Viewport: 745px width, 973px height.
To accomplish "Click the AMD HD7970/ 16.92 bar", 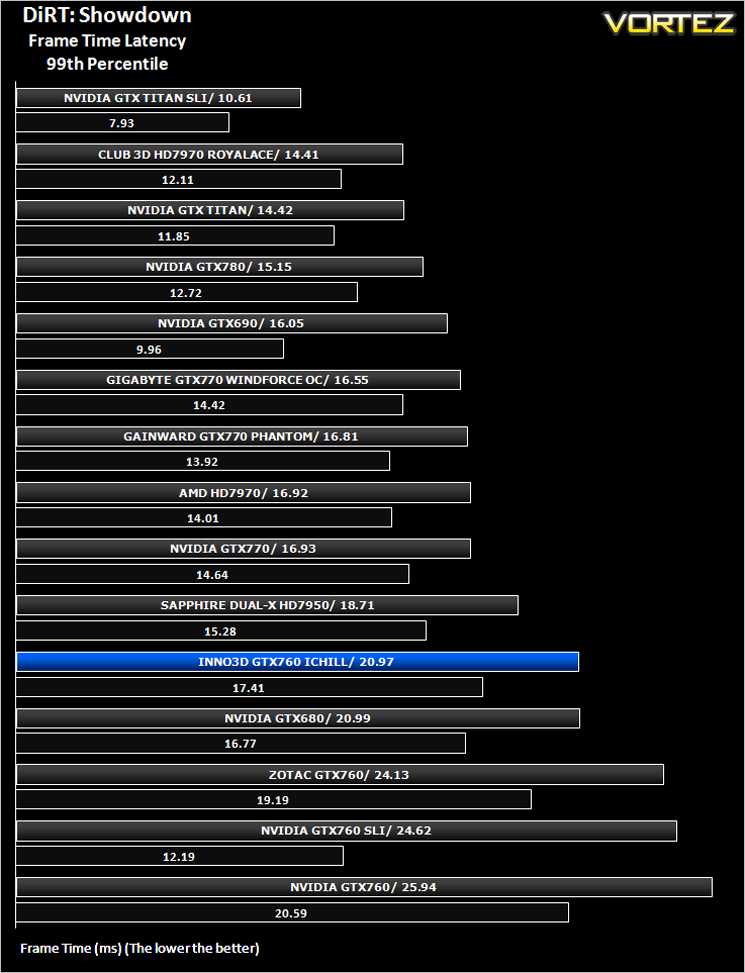I will pyautogui.click(x=243, y=493).
